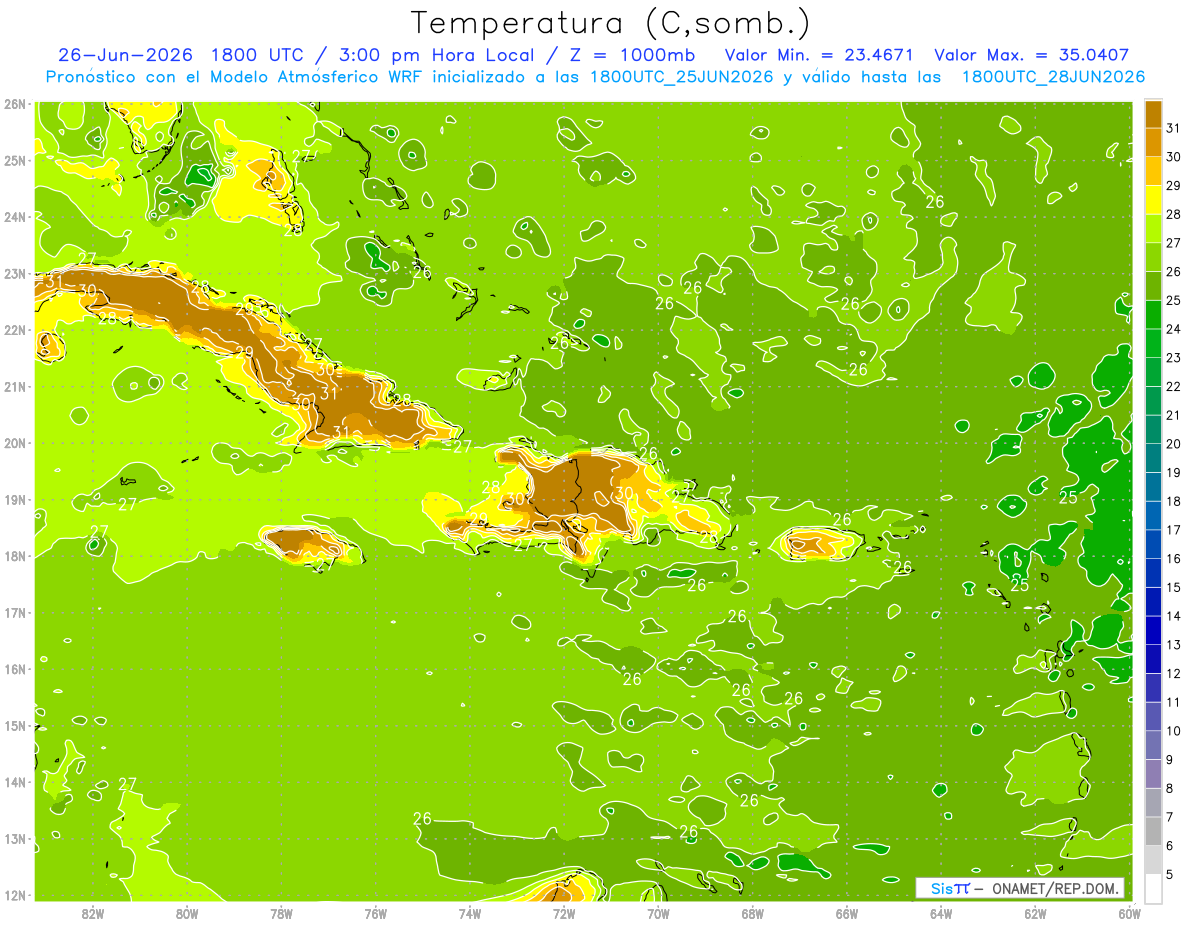Click the "12N" latitude axis label
The height and width of the screenshot is (927, 1200).
click(x=15, y=895)
